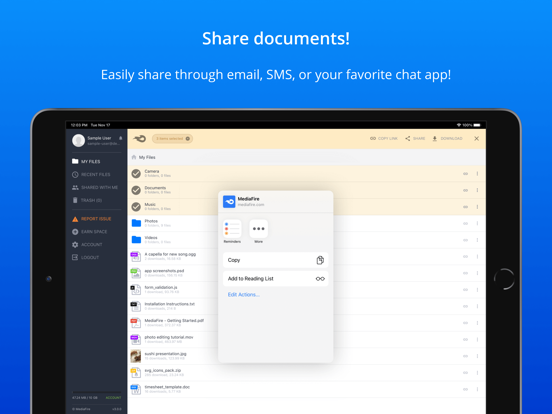Click Logout in the sidebar
This screenshot has height=414, width=552.
pos(86,257)
